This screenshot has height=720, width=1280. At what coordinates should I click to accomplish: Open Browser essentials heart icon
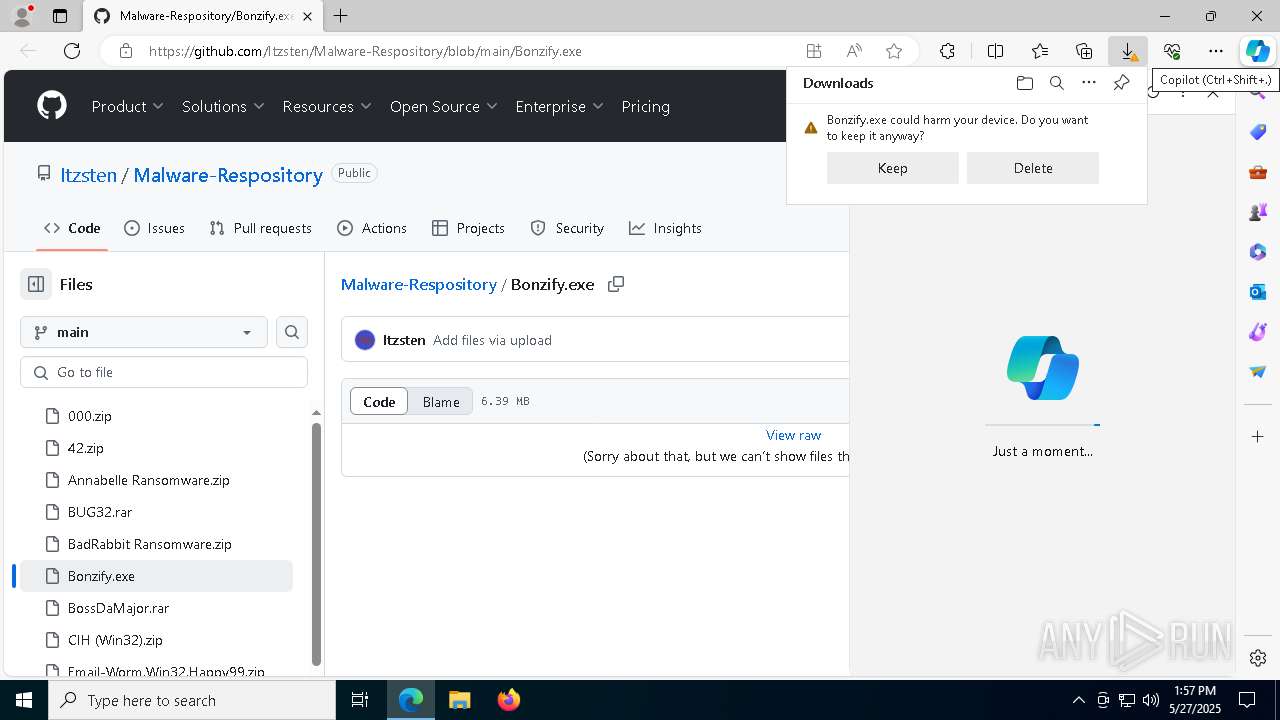coord(1172,51)
